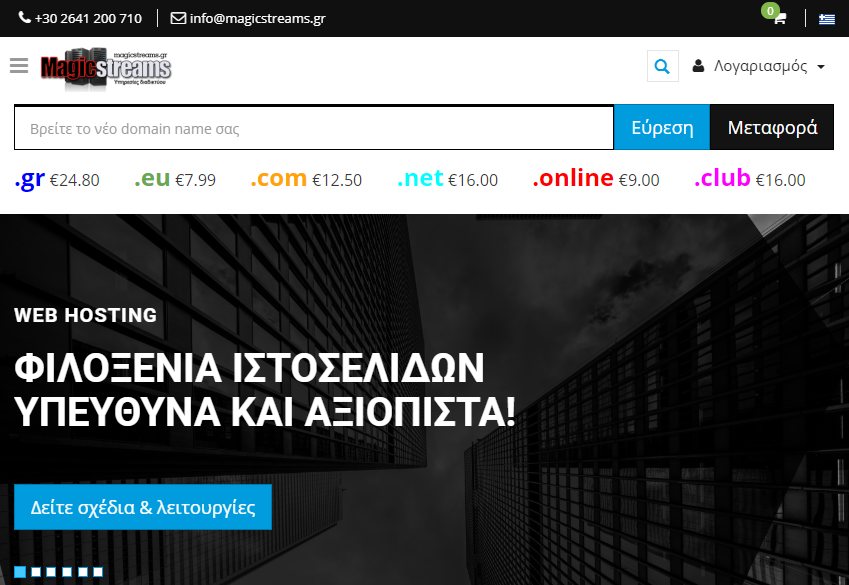
Task: Click the Λογαριασμός account label
Action: click(x=760, y=67)
